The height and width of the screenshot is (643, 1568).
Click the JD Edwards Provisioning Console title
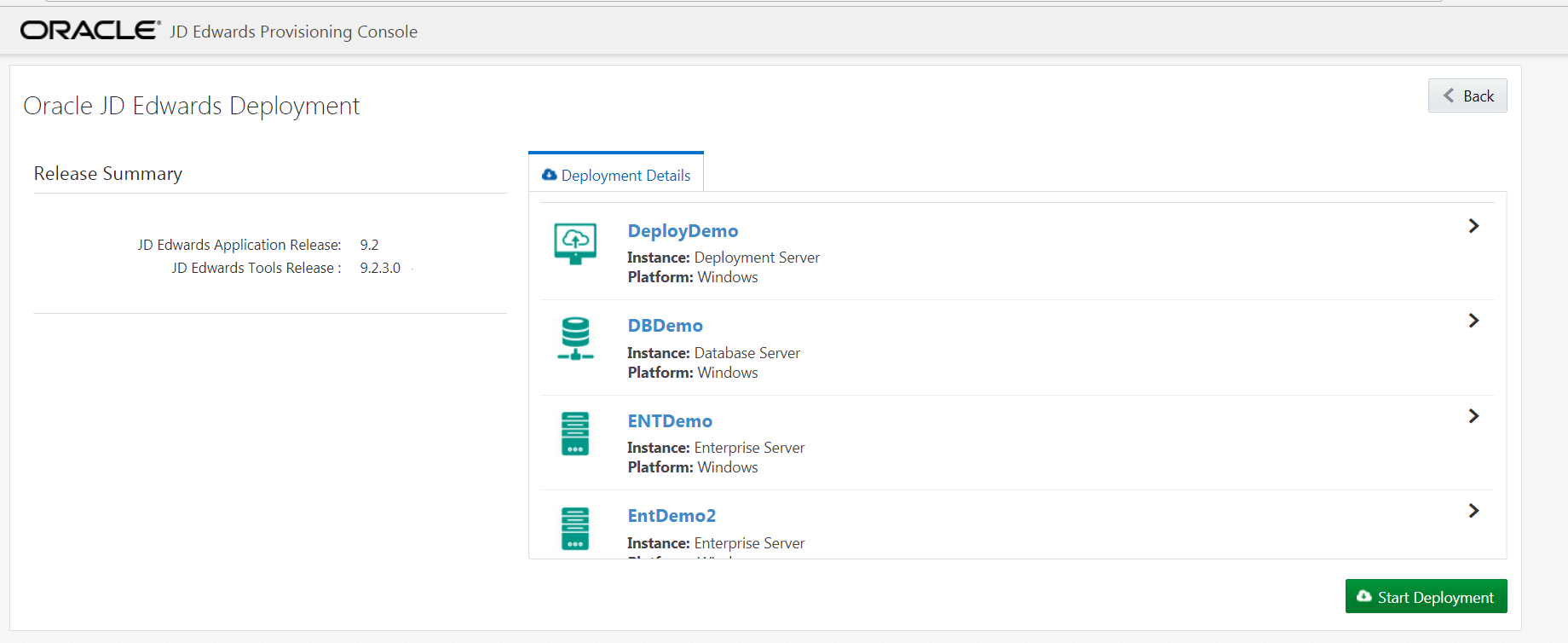(x=293, y=32)
